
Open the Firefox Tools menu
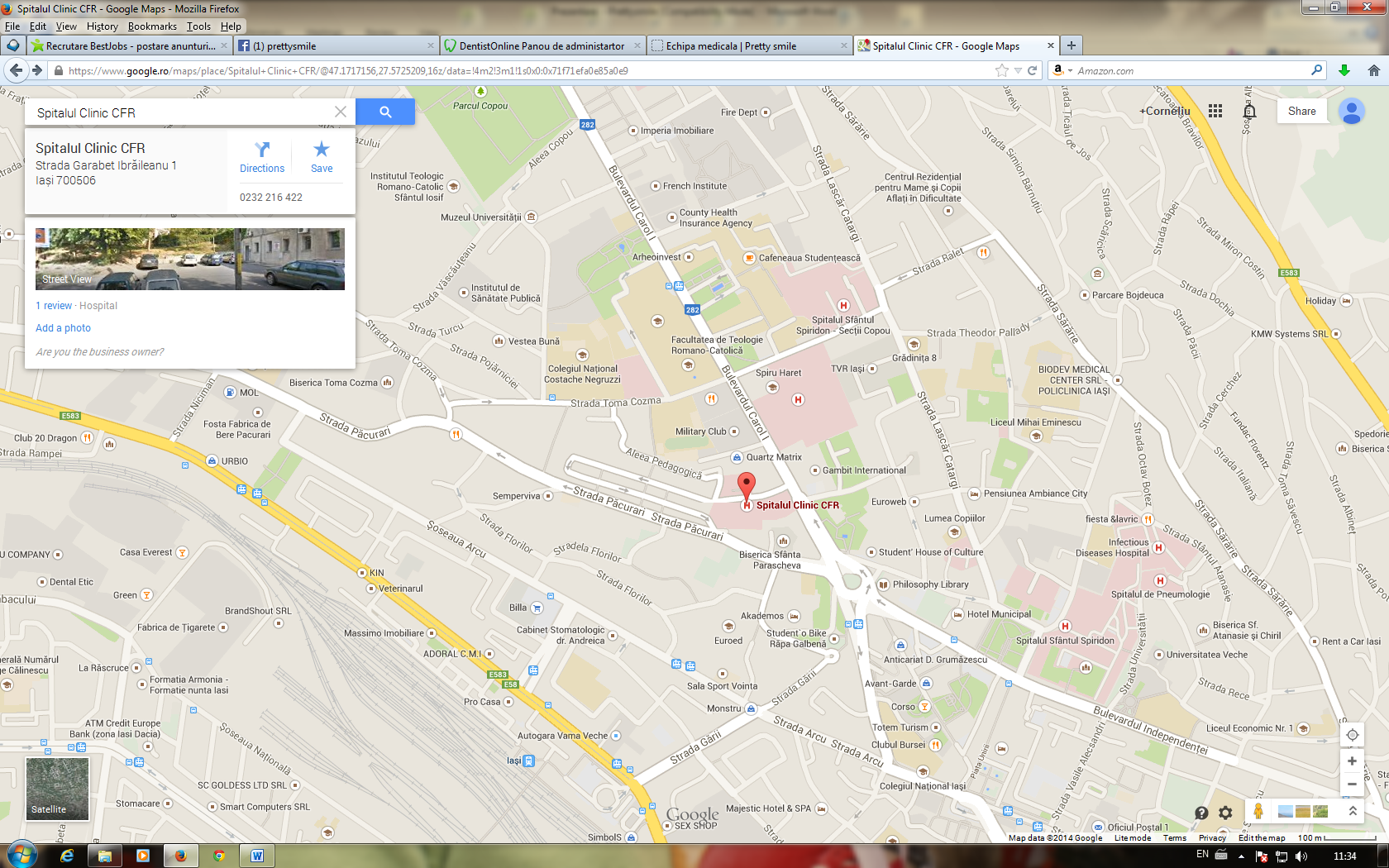(198, 26)
